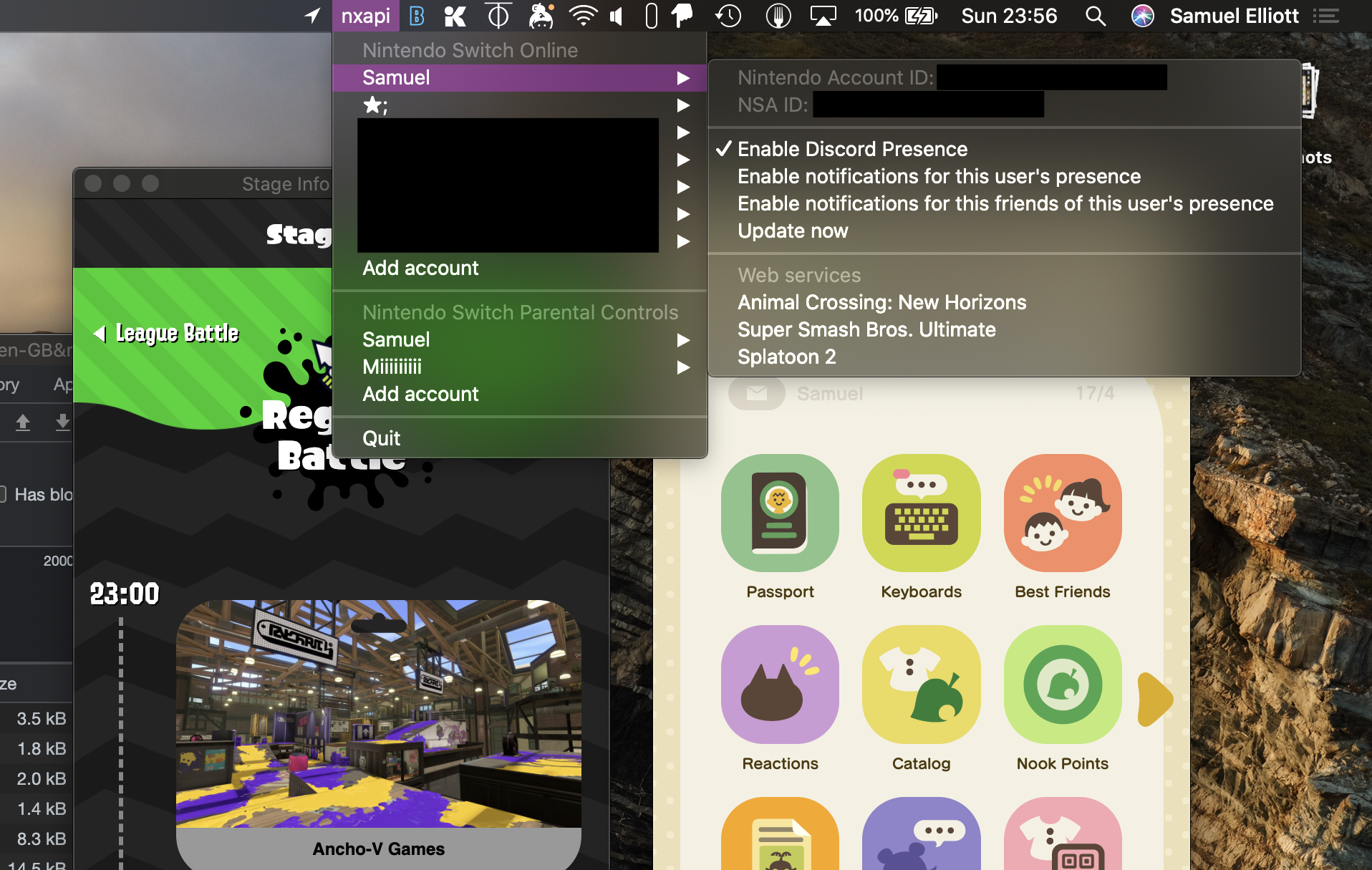Click Add account under Nintendo Switch Online

click(420, 268)
